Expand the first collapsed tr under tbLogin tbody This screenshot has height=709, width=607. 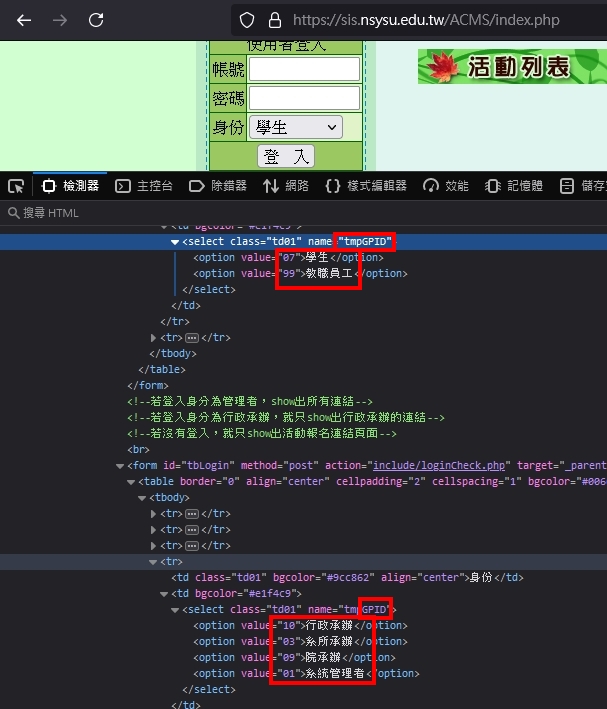click(153, 514)
